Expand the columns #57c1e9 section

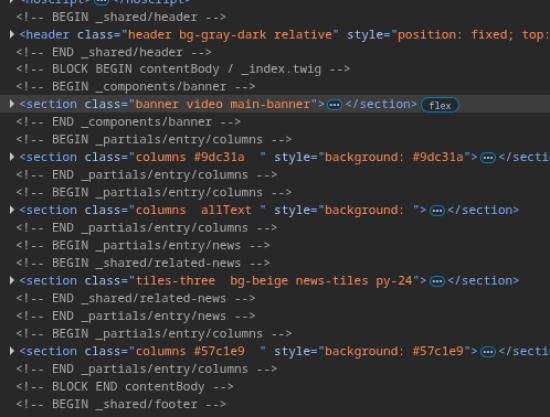pyautogui.click(x=12, y=351)
